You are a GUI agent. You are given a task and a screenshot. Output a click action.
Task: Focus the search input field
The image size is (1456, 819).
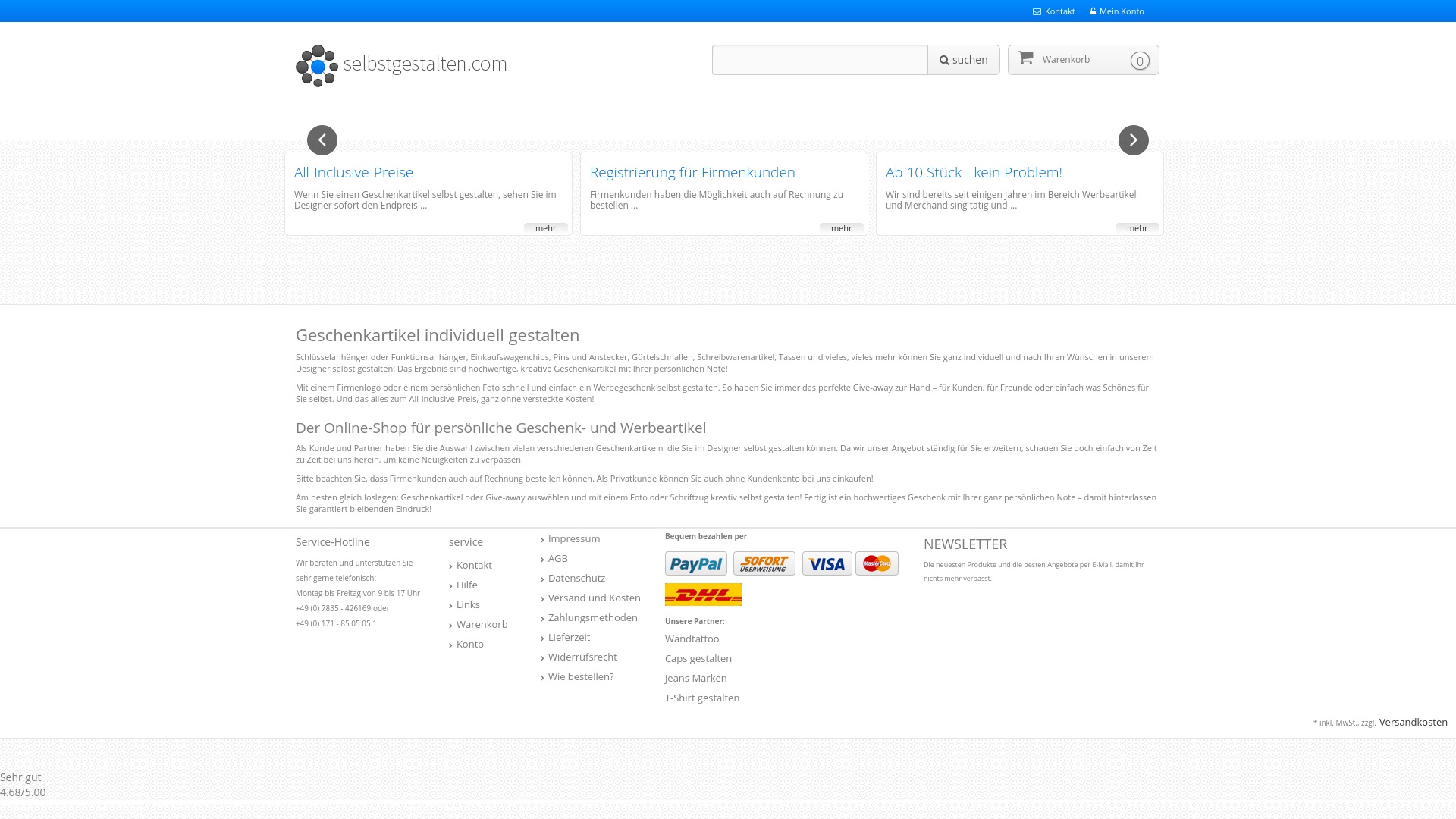click(x=819, y=60)
